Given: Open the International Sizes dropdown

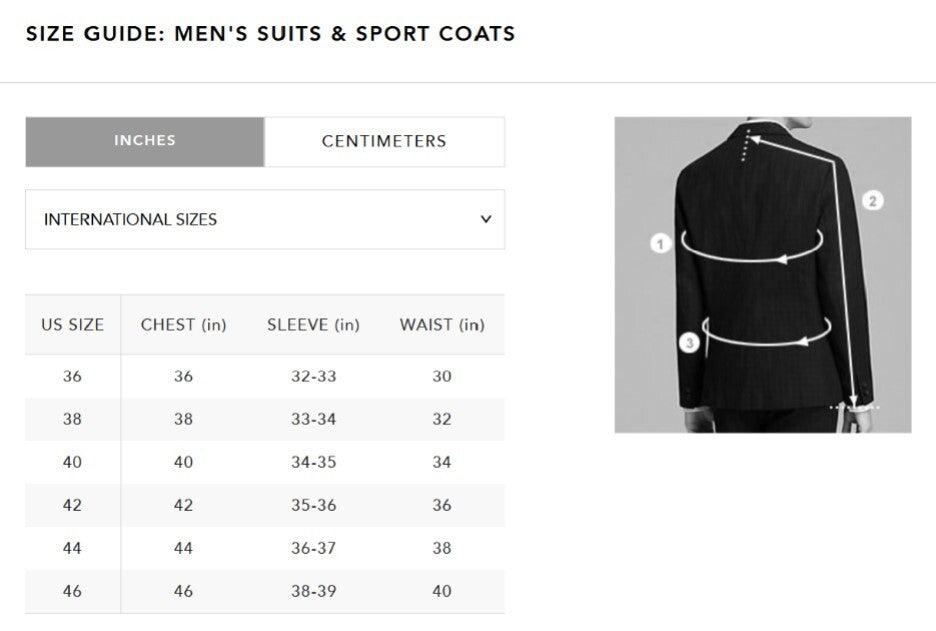Looking at the screenshot, I should click(264, 219).
